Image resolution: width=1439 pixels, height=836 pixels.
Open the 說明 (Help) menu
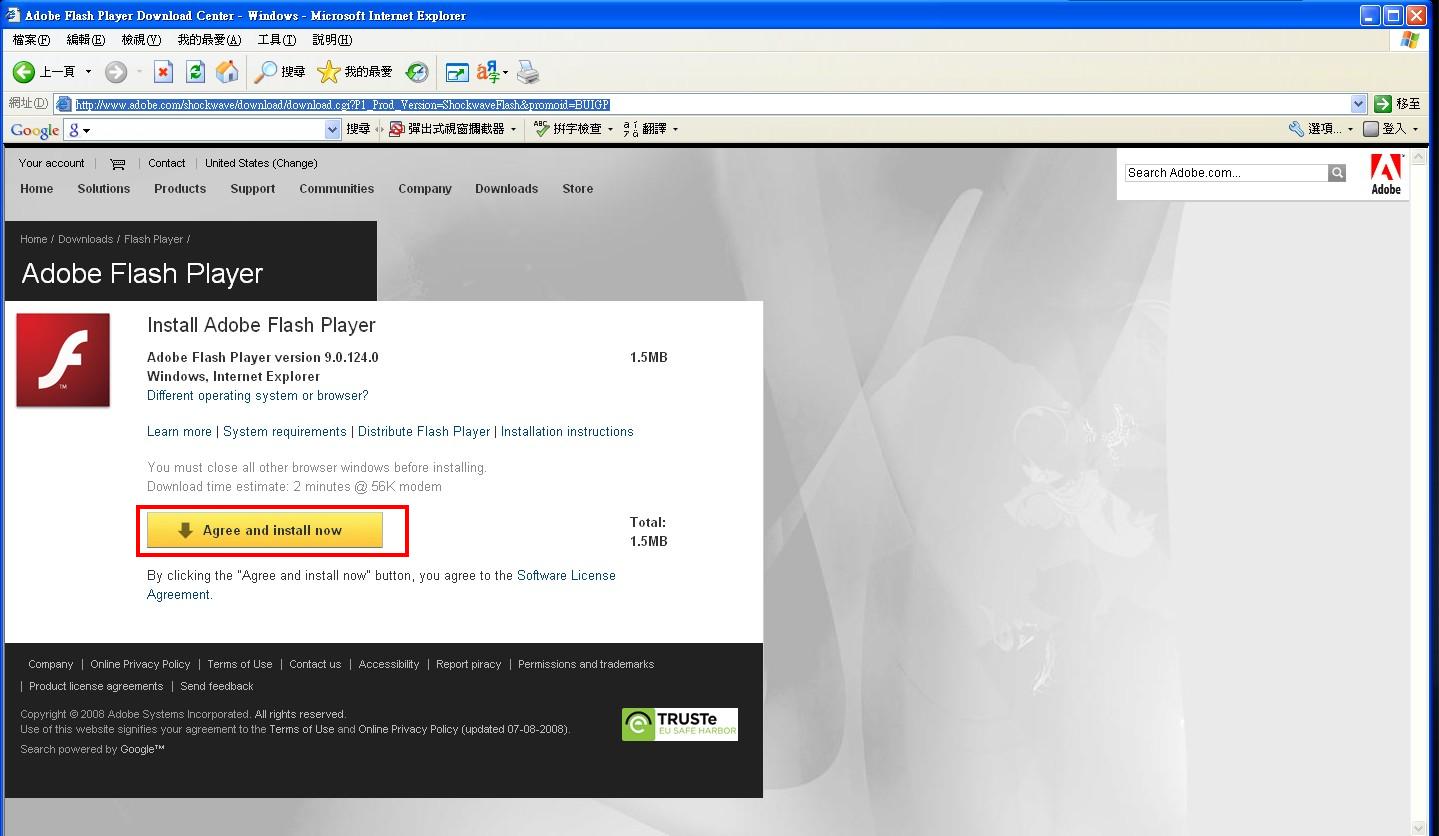[332, 40]
